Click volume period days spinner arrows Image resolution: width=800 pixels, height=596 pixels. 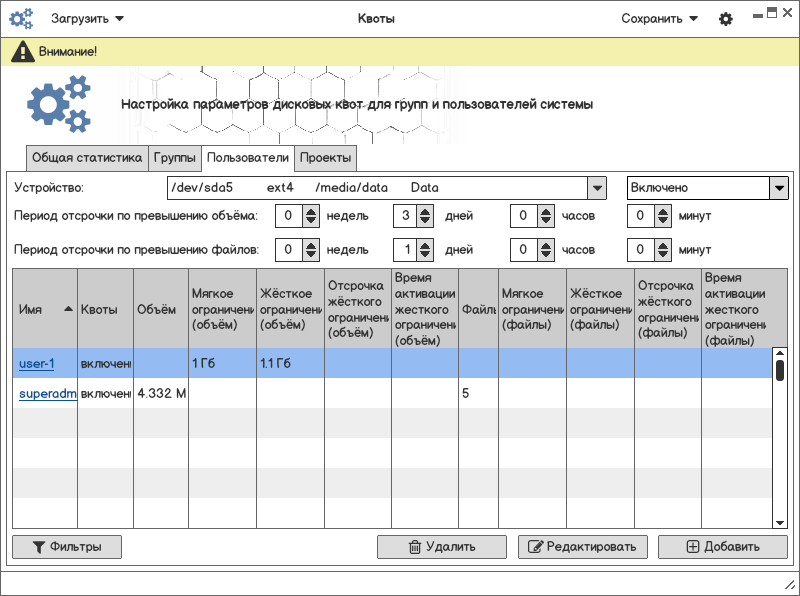point(425,216)
